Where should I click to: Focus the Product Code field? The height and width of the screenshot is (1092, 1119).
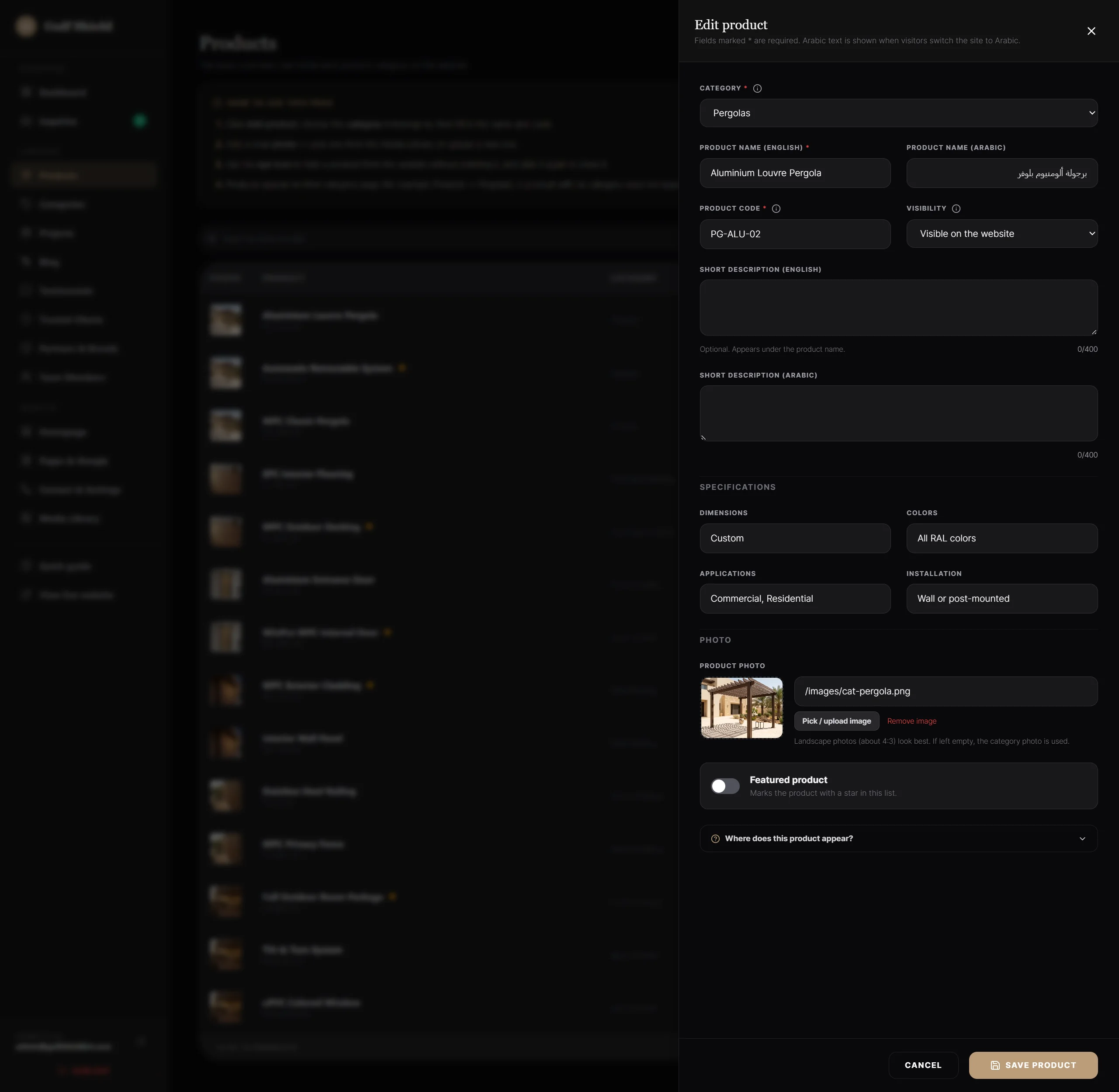[x=795, y=234]
